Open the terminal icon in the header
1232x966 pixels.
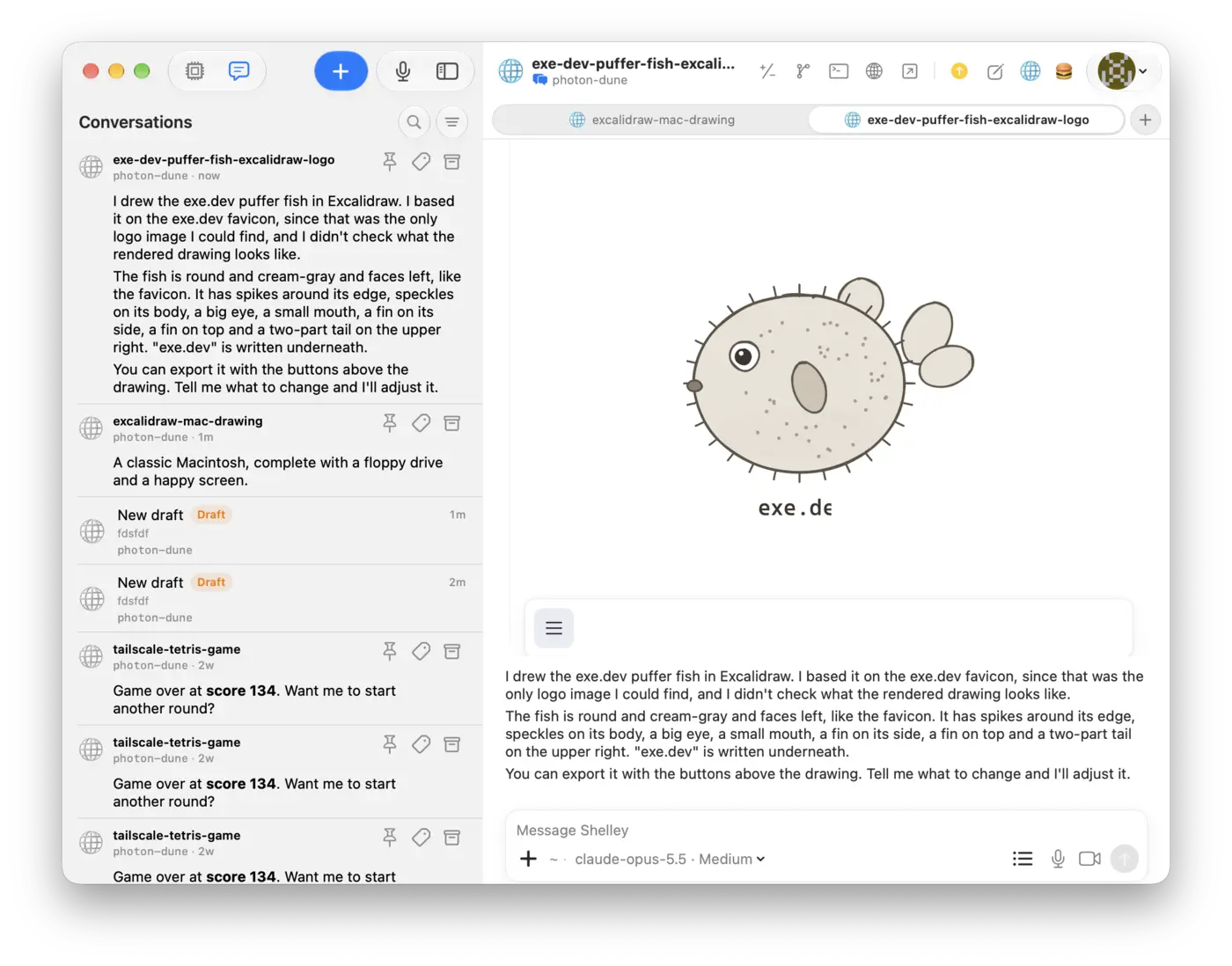(839, 71)
